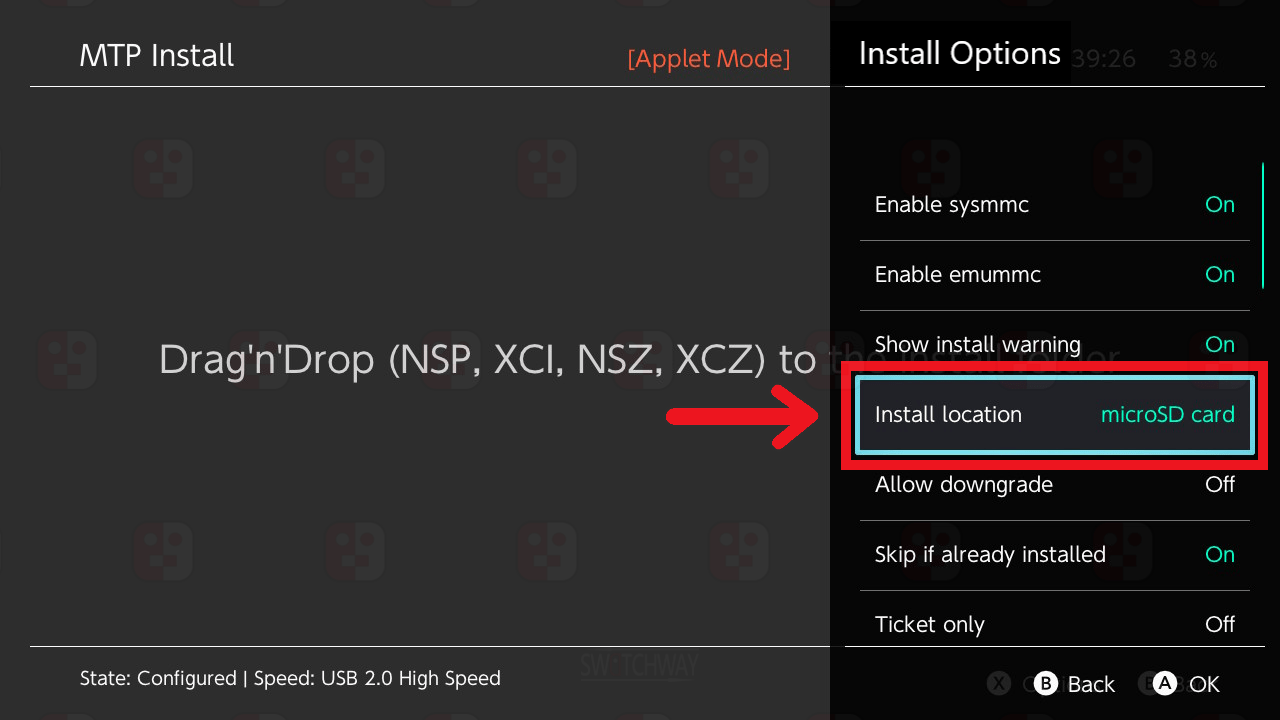1280x720 pixels.
Task: Confirm with the OK label
Action: [1204, 684]
